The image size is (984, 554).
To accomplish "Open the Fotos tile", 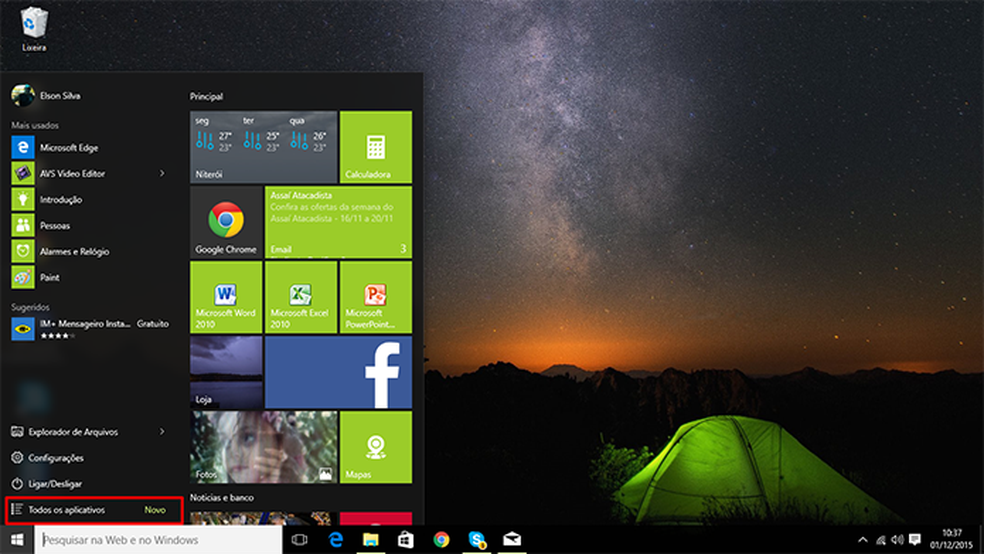I will 264,447.
